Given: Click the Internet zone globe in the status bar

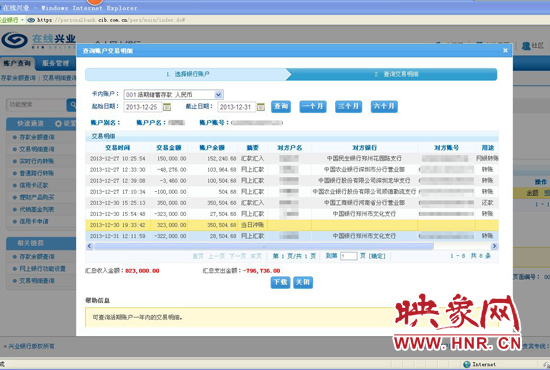Looking at the screenshot, I should click(x=467, y=364).
